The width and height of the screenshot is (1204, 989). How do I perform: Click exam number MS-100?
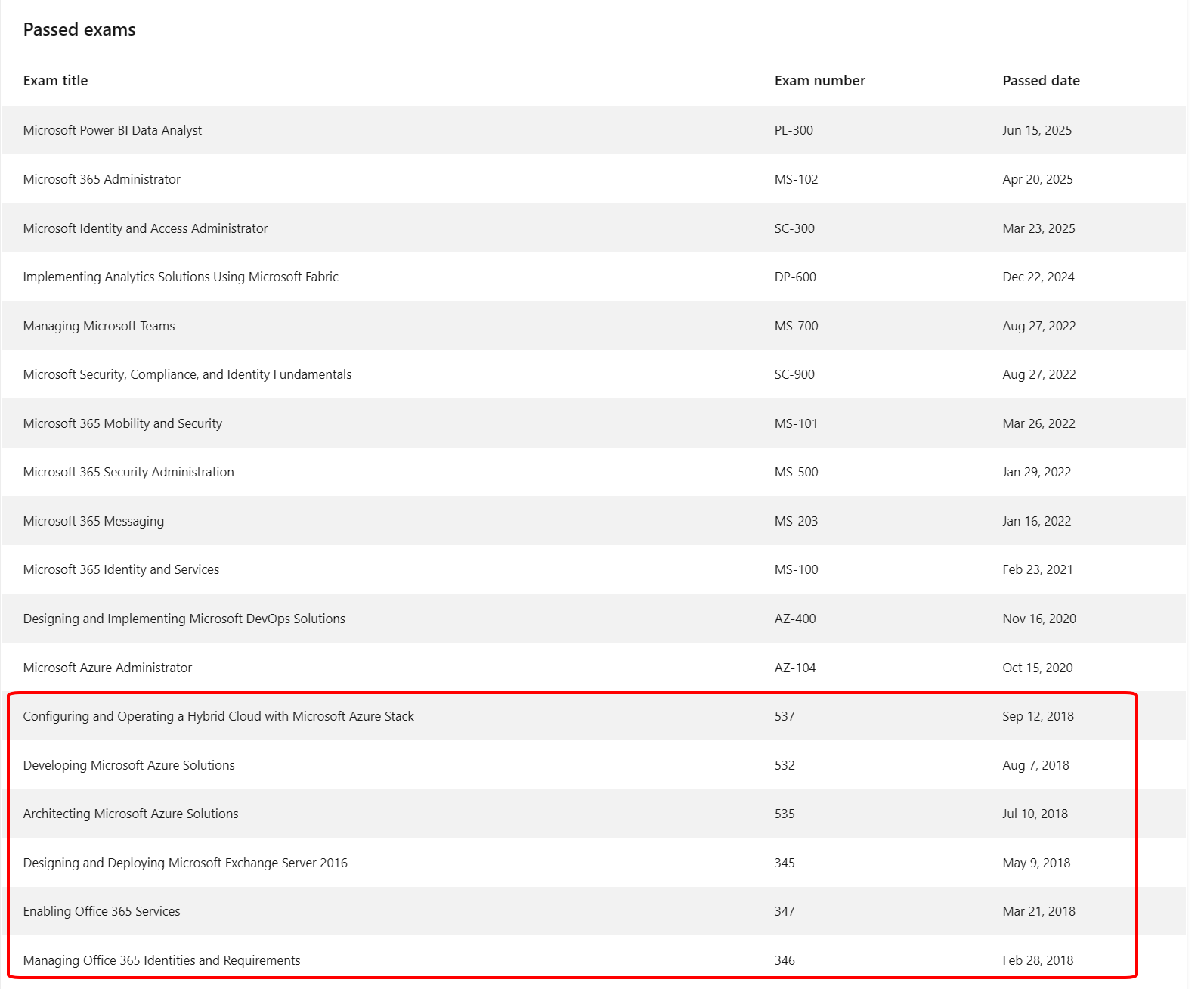coord(796,569)
